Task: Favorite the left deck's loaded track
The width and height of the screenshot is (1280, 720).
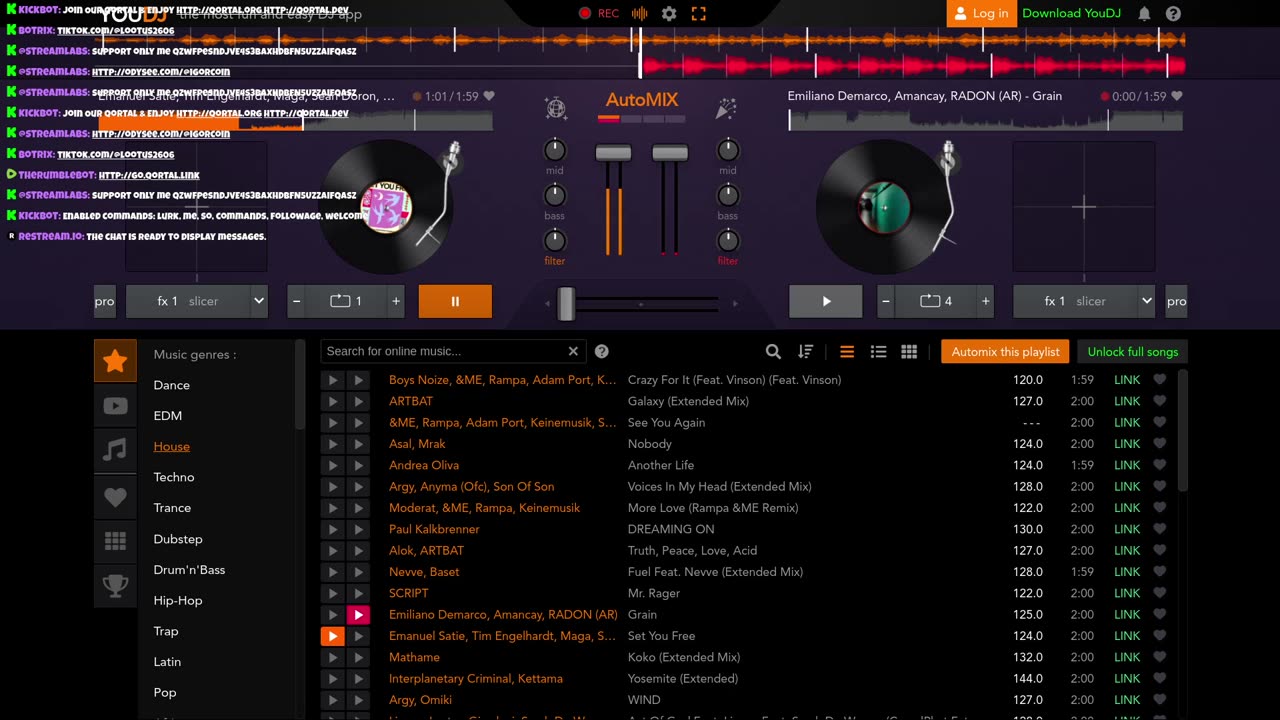Action: 489,97
